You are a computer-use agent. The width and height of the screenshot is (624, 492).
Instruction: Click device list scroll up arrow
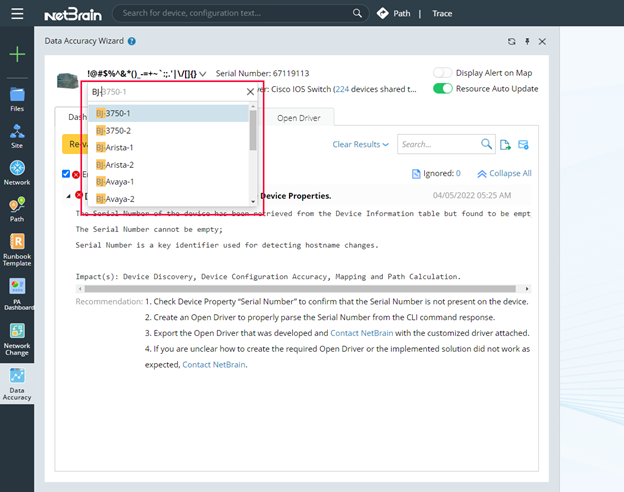tap(253, 106)
